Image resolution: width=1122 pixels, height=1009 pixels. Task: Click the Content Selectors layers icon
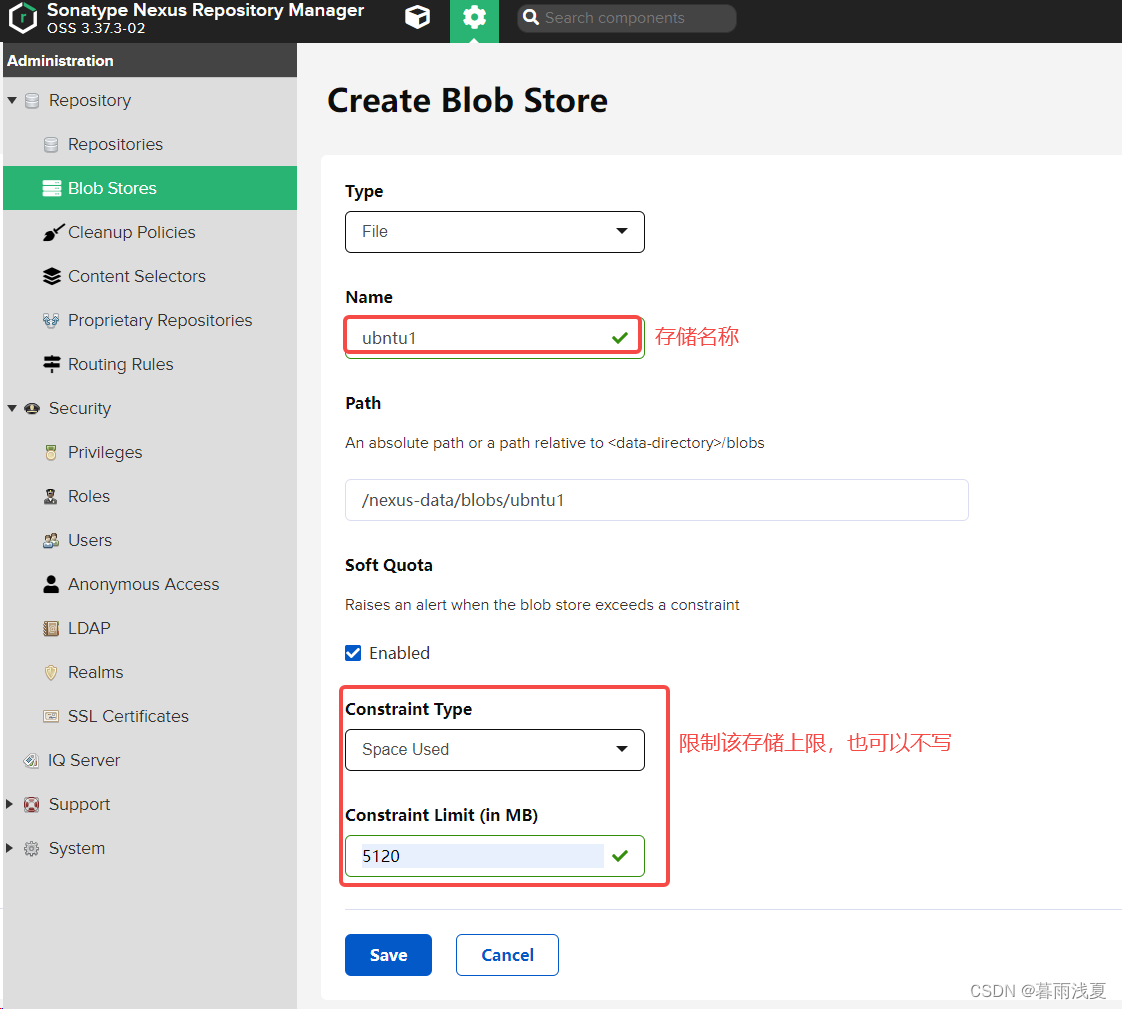tap(52, 276)
